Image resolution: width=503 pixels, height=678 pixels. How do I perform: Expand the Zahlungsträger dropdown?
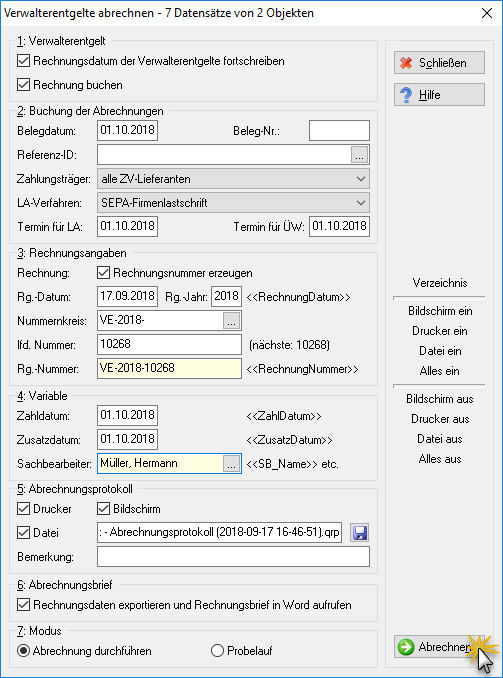(x=234, y=179)
